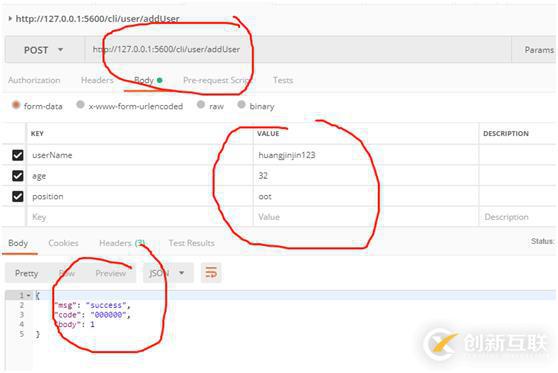
Task: Click the empty Value placeholder field
Action: (x=366, y=217)
